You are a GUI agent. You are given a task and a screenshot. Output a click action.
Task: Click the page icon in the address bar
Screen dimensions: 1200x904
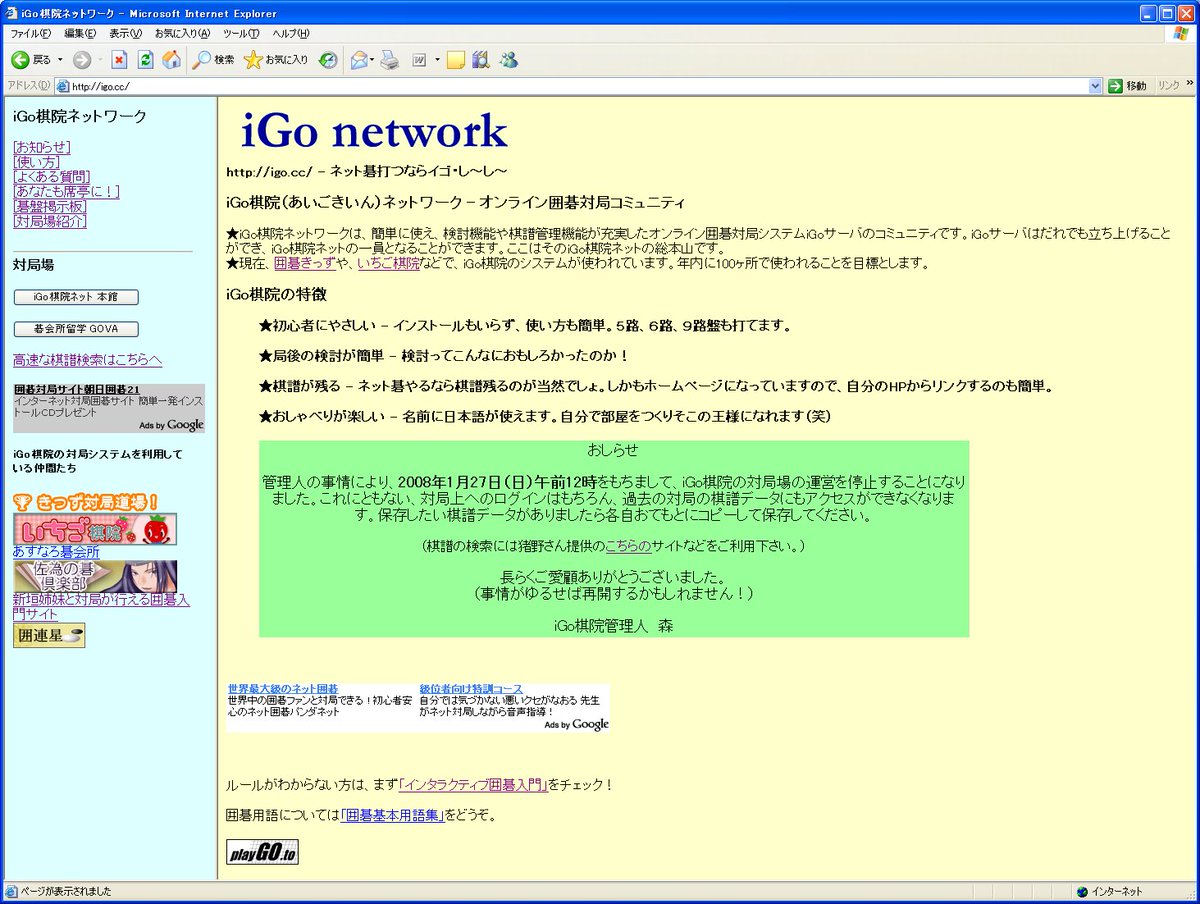coord(63,86)
